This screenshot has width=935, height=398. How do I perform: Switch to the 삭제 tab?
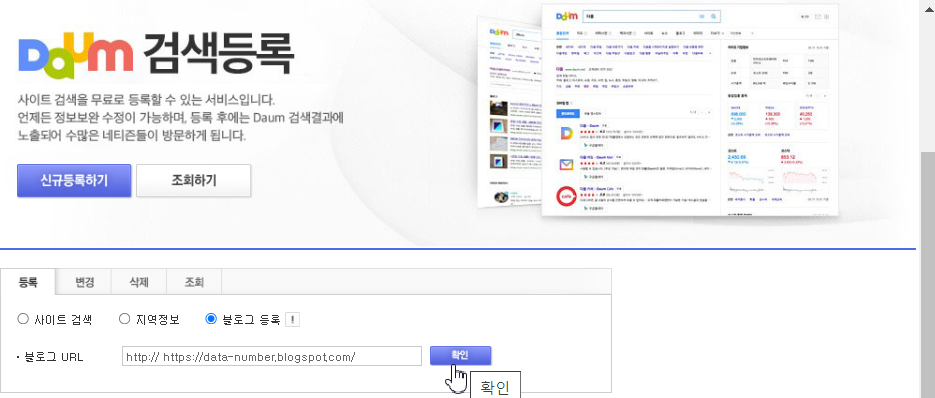click(x=139, y=282)
